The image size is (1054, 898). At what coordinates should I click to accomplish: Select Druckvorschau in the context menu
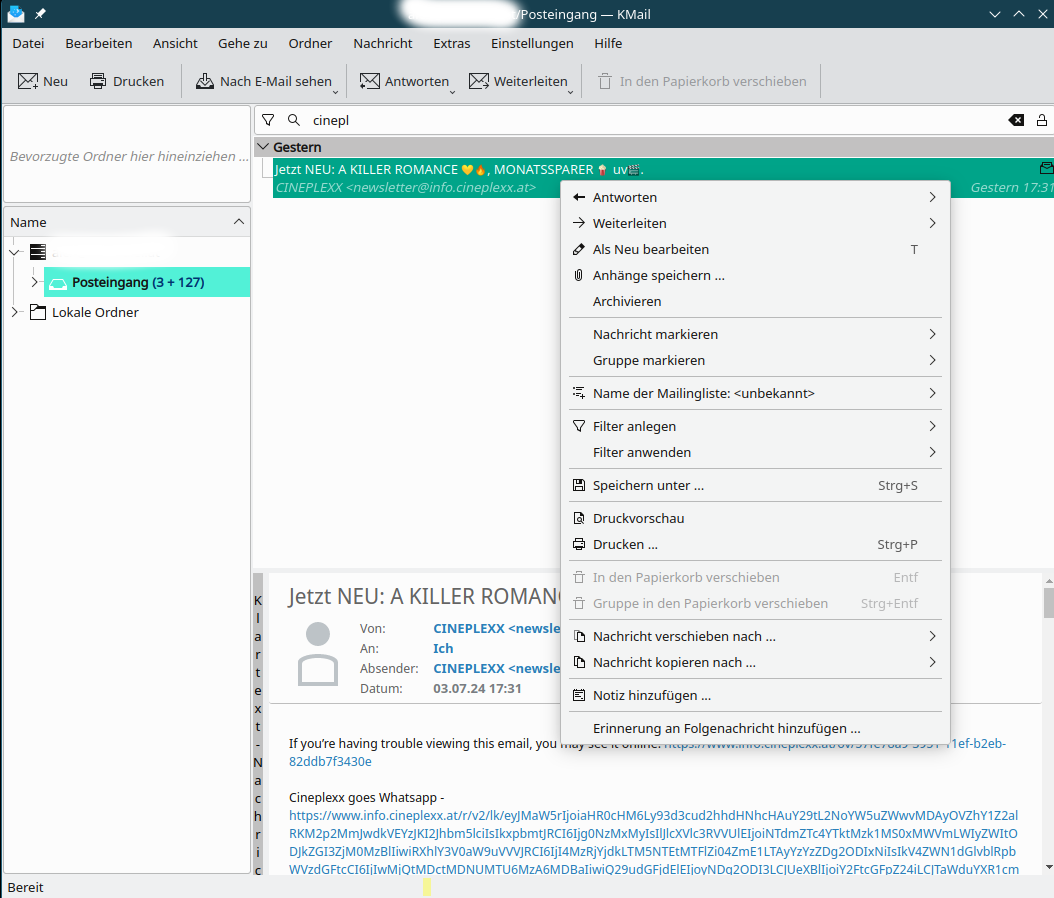pos(638,518)
